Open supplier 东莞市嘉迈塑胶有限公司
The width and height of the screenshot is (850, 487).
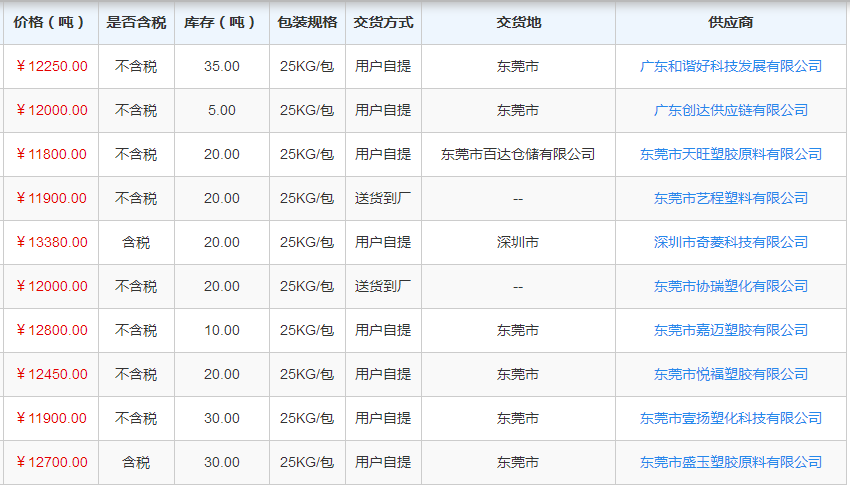(730, 330)
